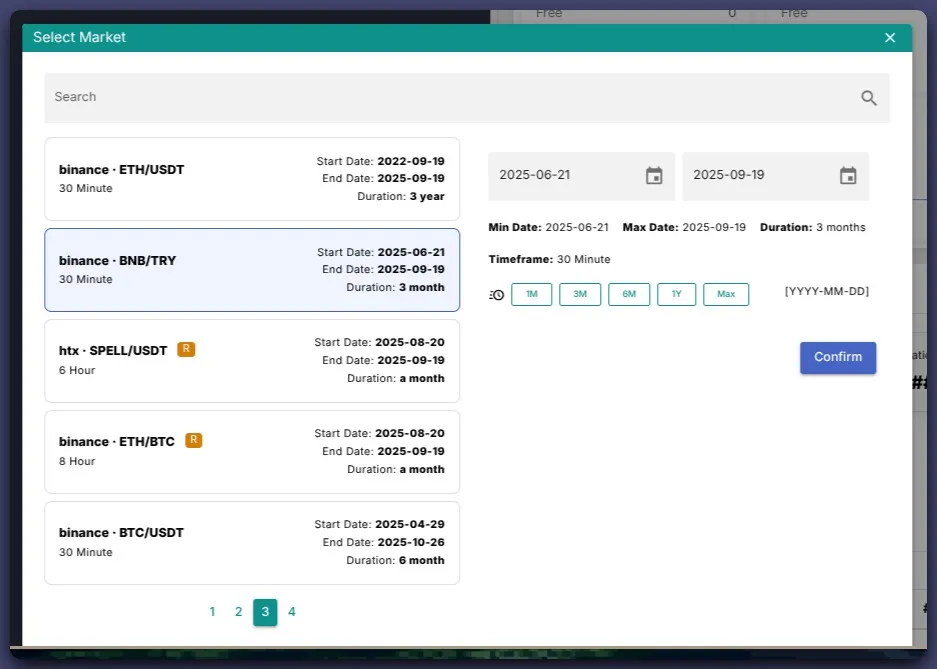
Task: Click the 2025-06-21 start date field
Action: pos(565,176)
